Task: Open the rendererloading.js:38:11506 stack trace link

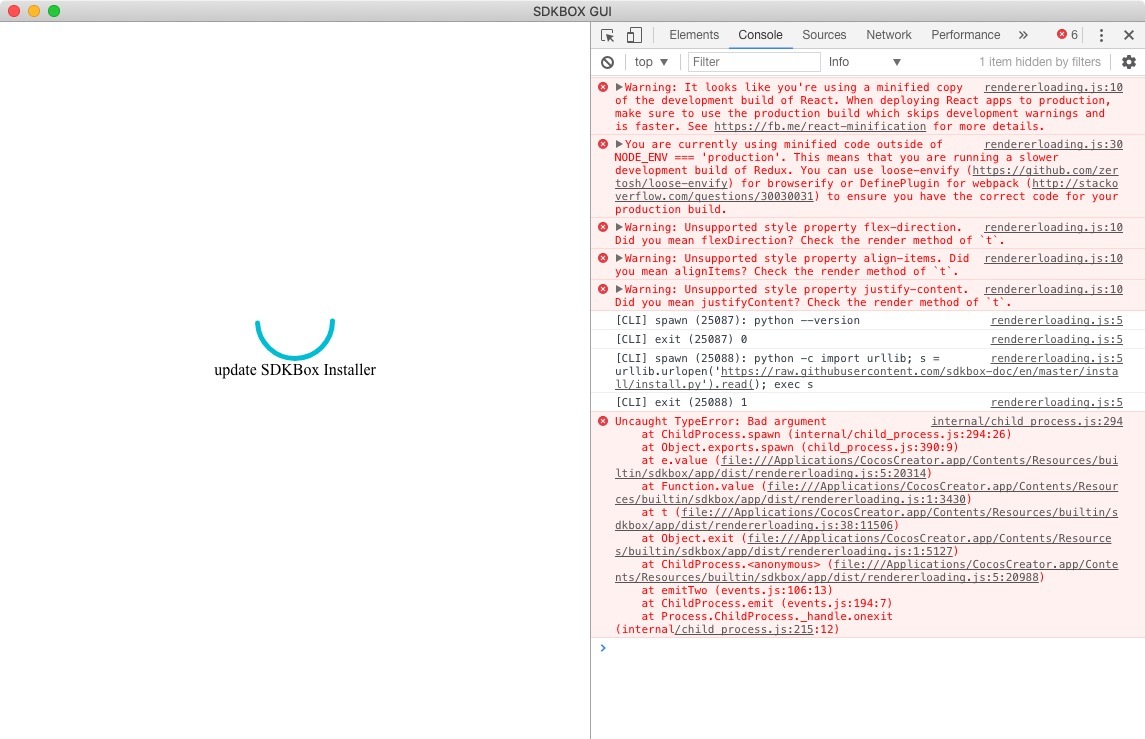Action: pos(754,526)
